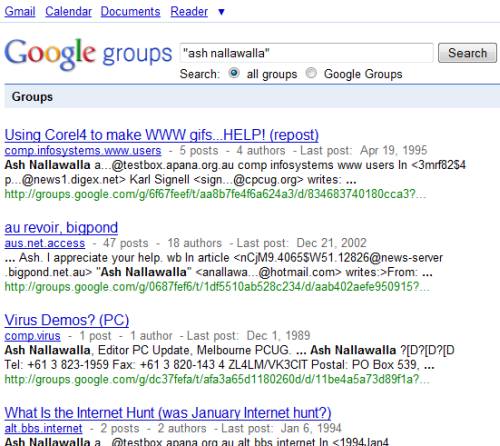Visit the aus.net.access group link
The image size is (500, 446).
45,243
